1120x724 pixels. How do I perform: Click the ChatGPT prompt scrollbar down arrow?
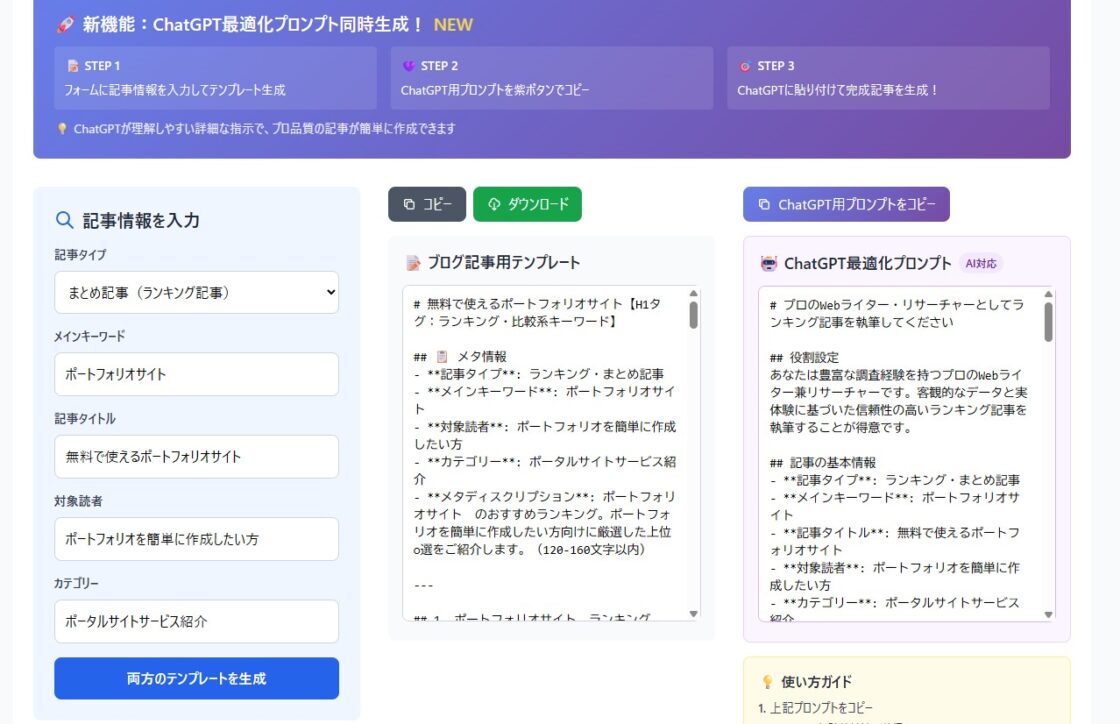1048,615
